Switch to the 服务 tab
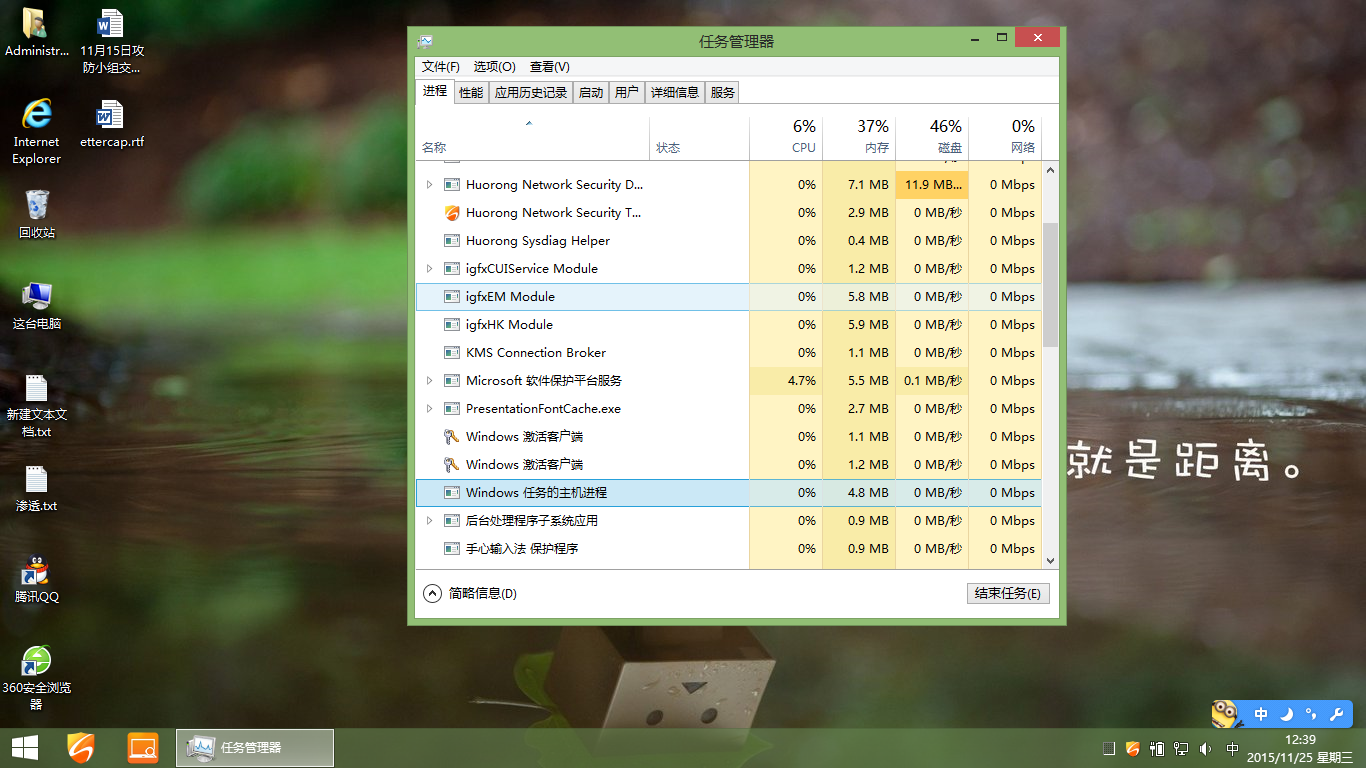The image size is (1366, 768). (x=722, y=93)
